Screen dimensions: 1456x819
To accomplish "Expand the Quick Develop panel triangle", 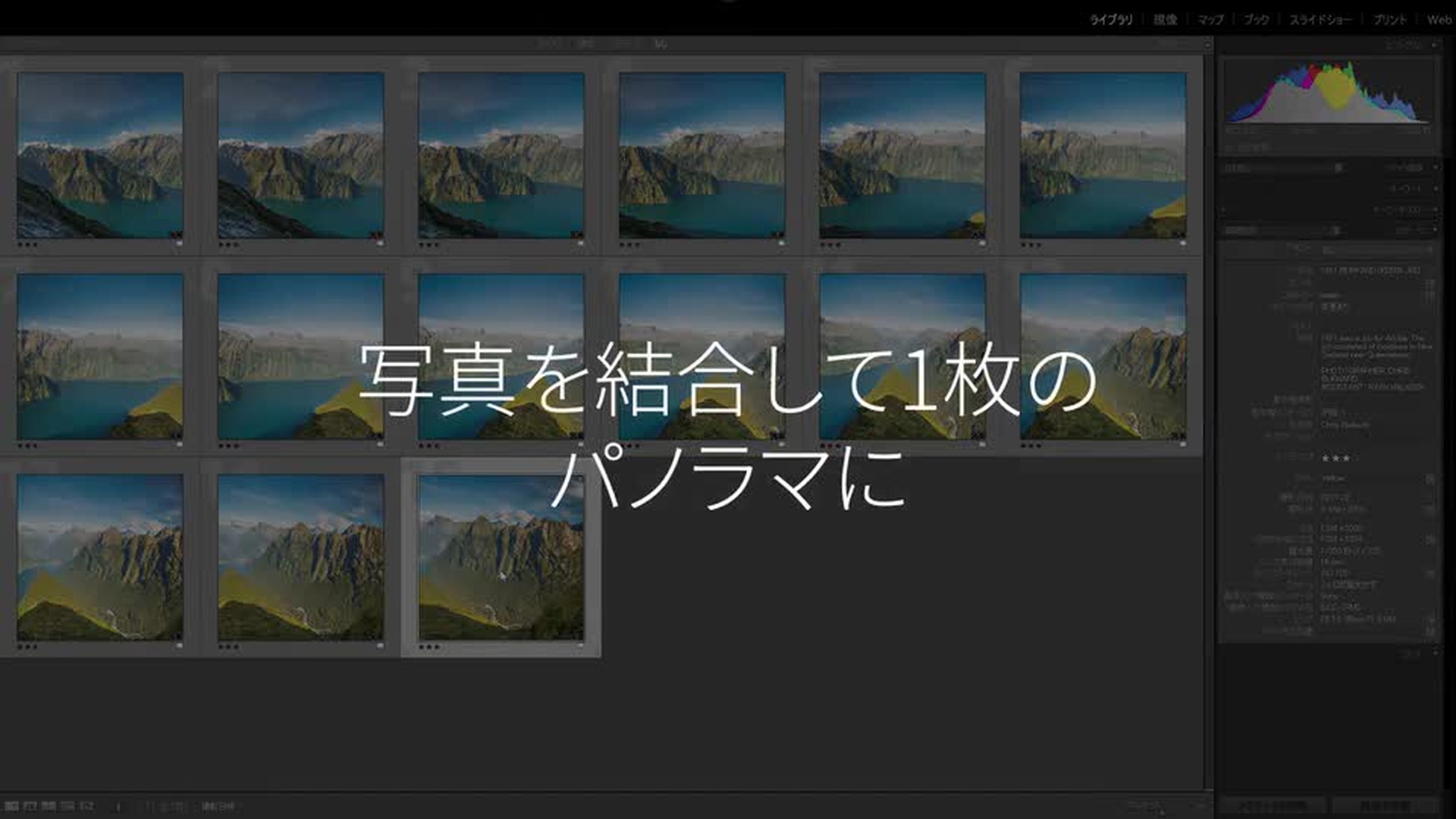I will pyautogui.click(x=1435, y=167).
